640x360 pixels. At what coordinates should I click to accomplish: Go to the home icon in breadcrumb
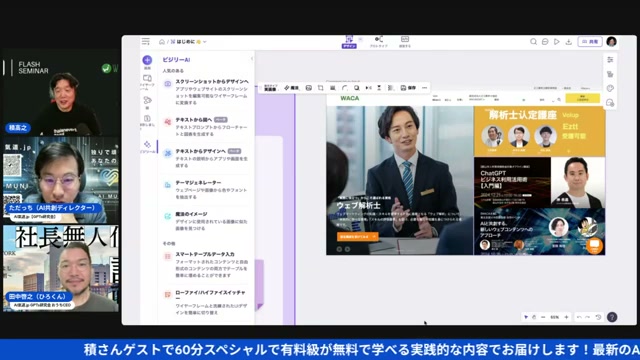click(162, 42)
